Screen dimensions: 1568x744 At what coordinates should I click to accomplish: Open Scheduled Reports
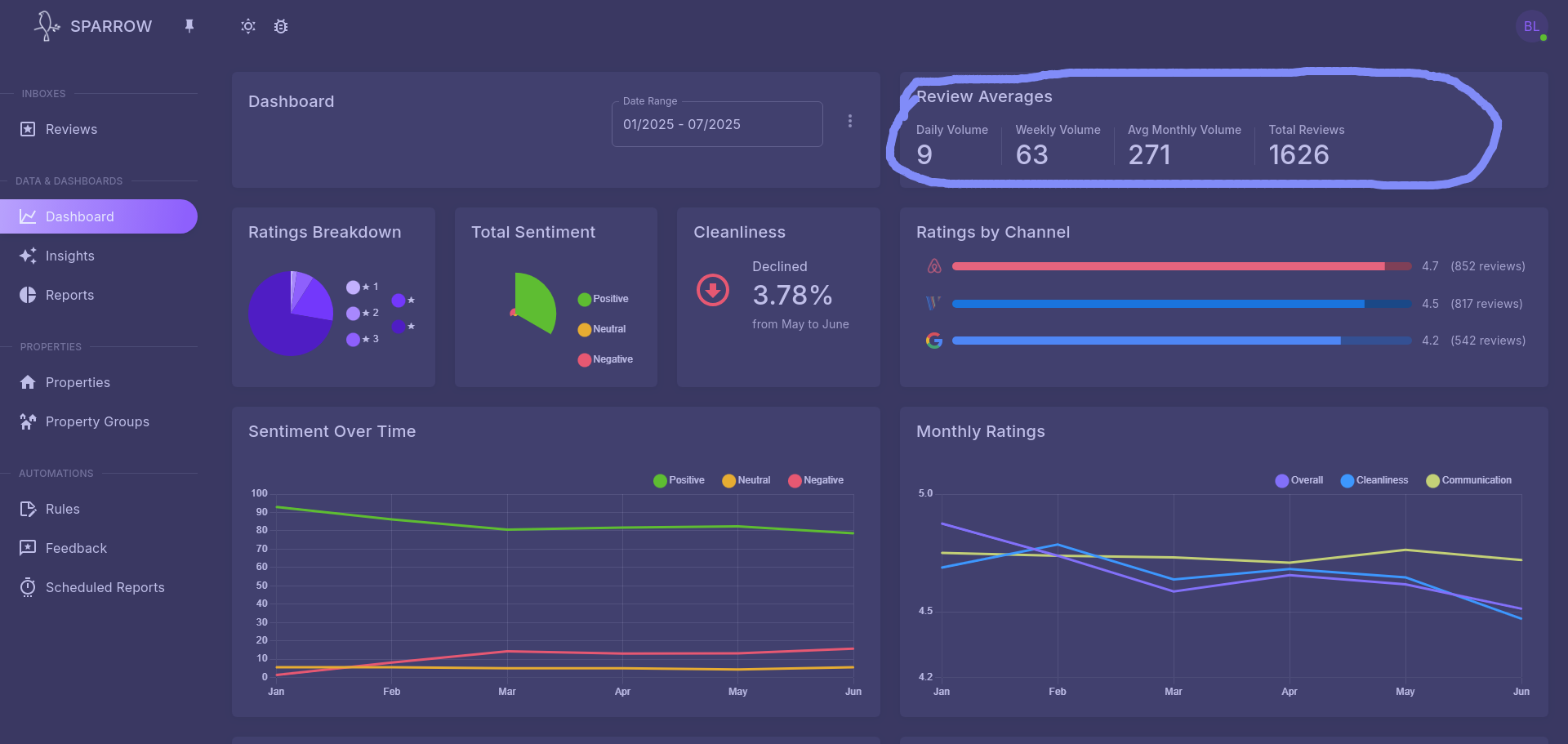click(105, 587)
